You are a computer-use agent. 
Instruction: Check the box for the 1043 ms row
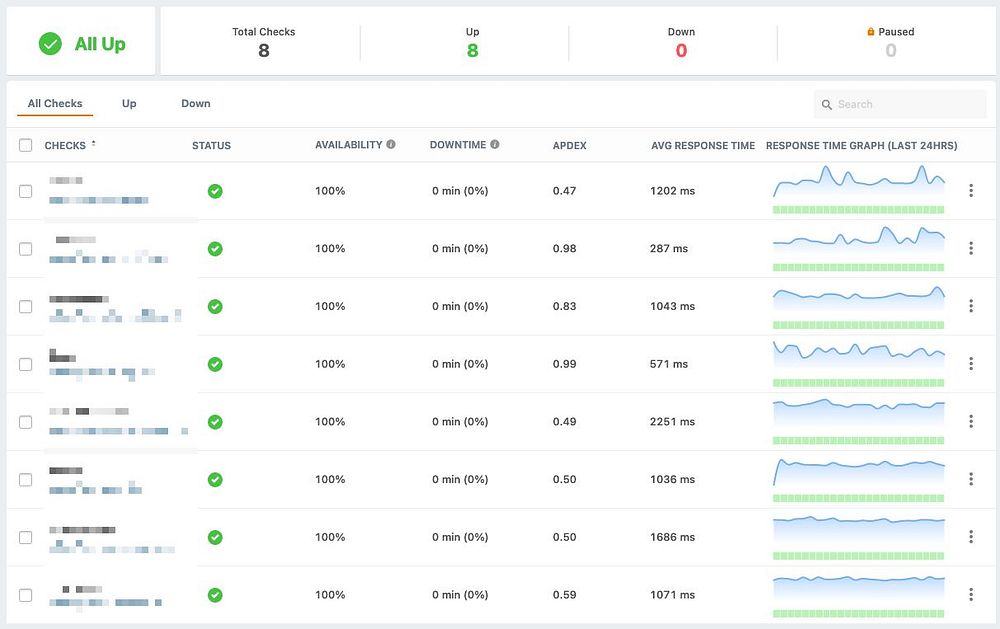(x=26, y=306)
